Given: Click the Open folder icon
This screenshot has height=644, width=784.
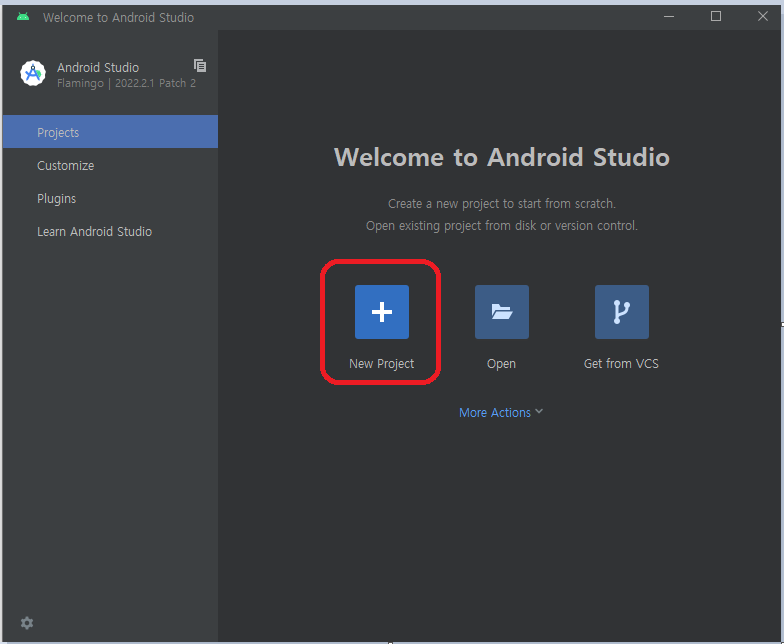Looking at the screenshot, I should coord(502,312).
